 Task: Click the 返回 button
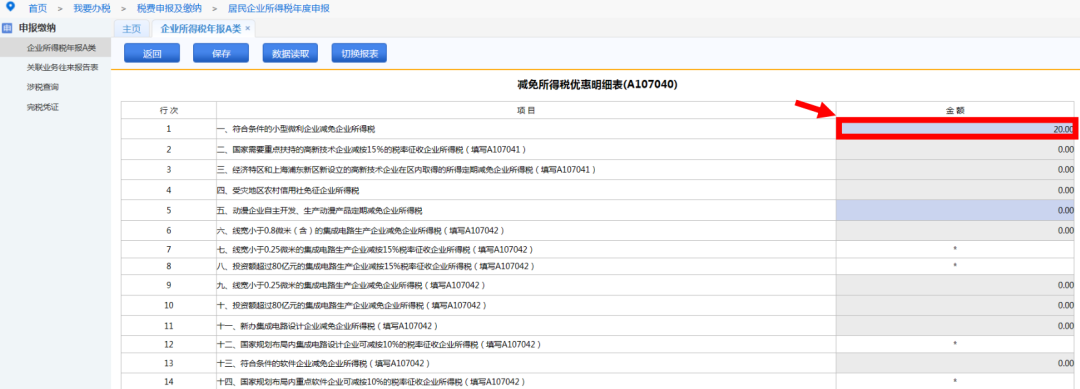tap(152, 54)
